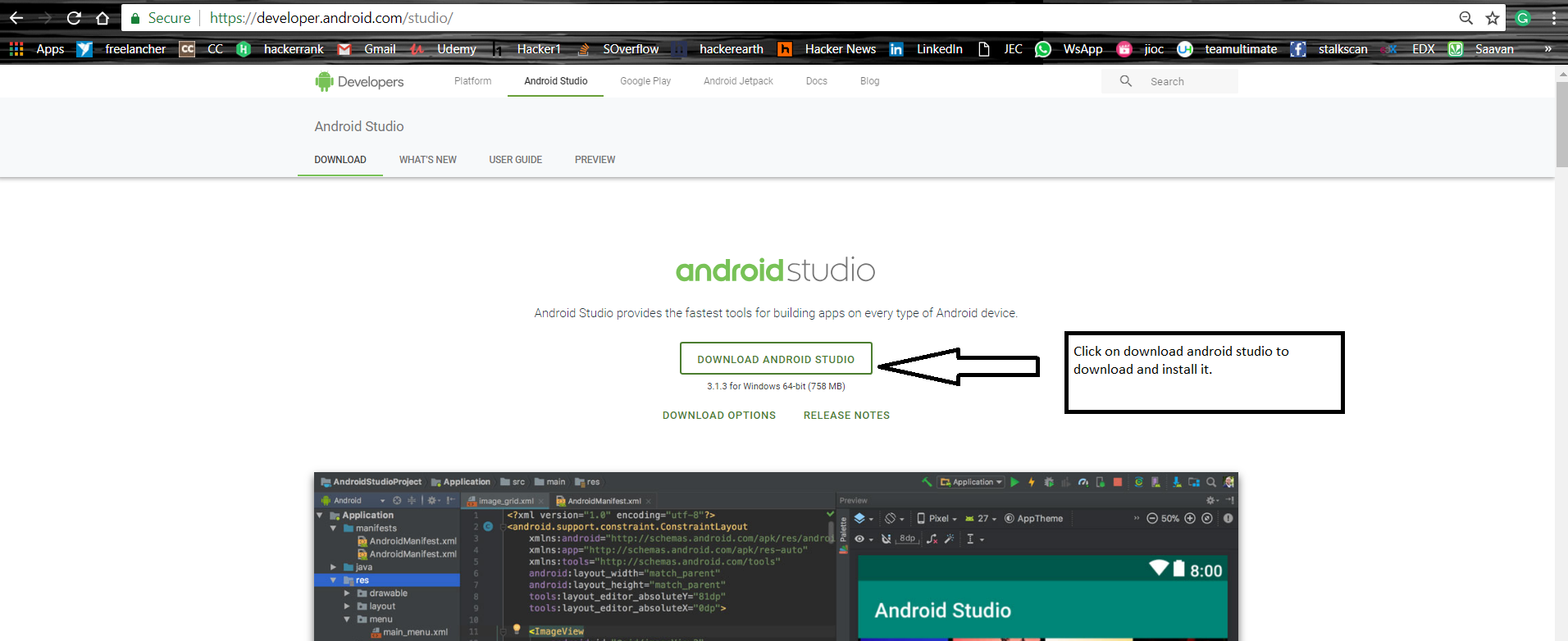Viewport: 1568px width, 641px height.
Task: Switch to the WHAT'S NEW tab
Action: 428,160
